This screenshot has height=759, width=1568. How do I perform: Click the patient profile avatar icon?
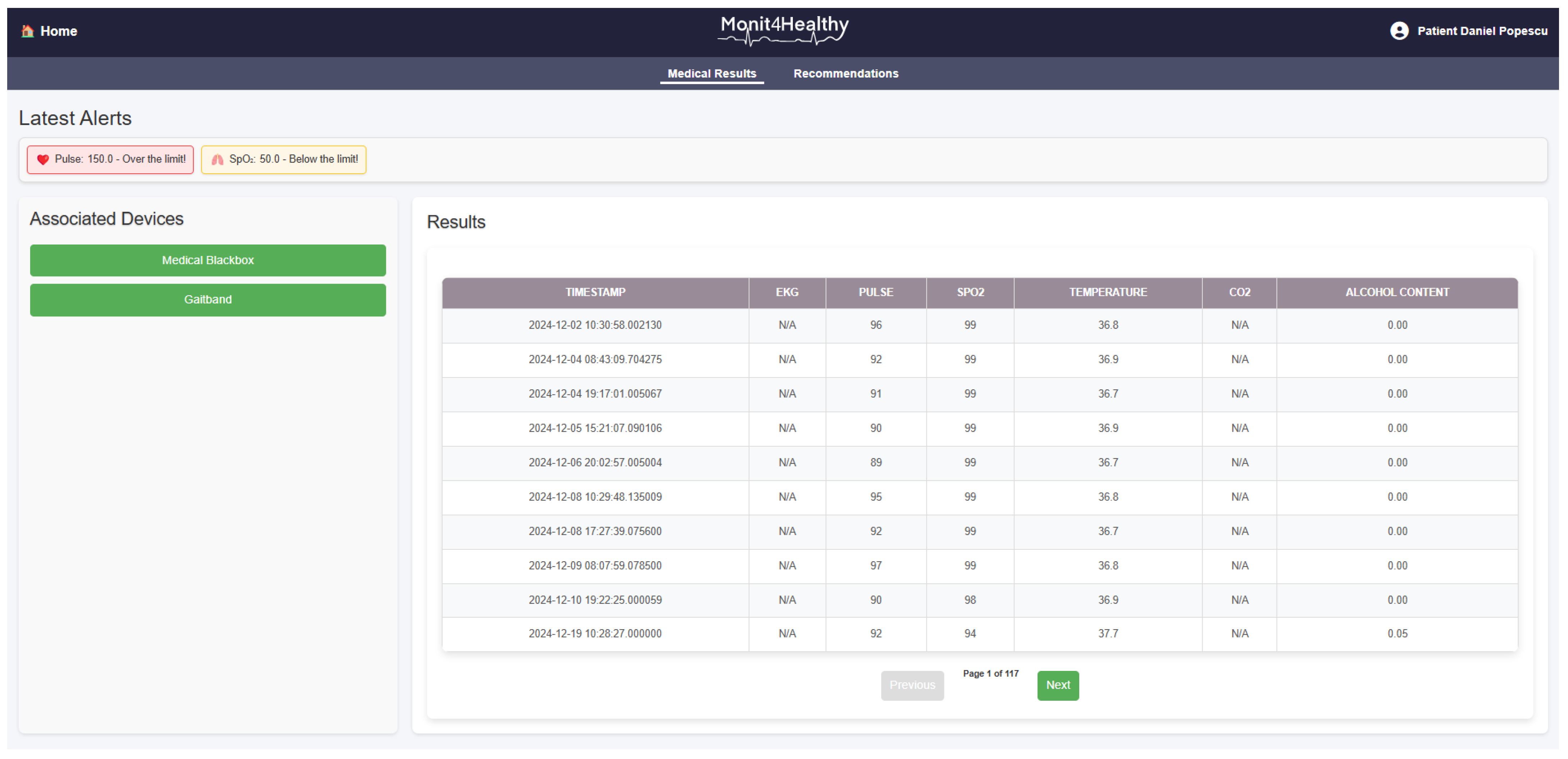pyautogui.click(x=1399, y=31)
